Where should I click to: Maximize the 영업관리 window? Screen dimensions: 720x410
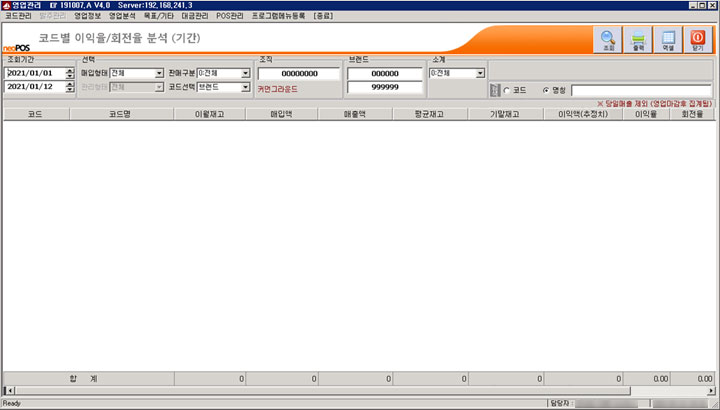(703, 6)
